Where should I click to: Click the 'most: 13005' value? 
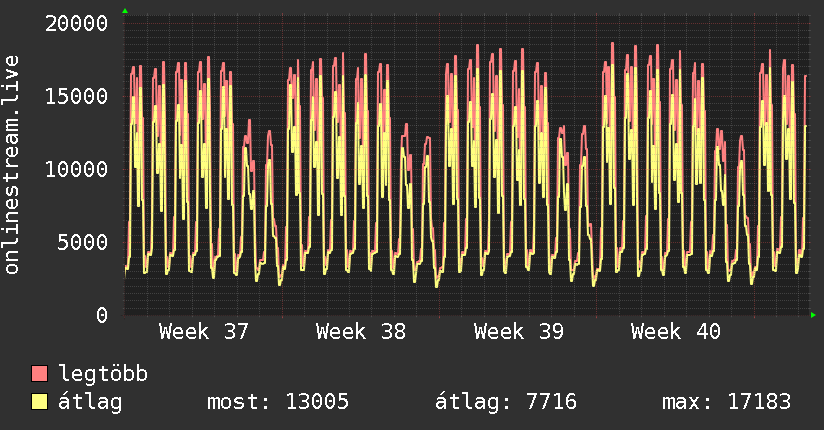[278, 402]
